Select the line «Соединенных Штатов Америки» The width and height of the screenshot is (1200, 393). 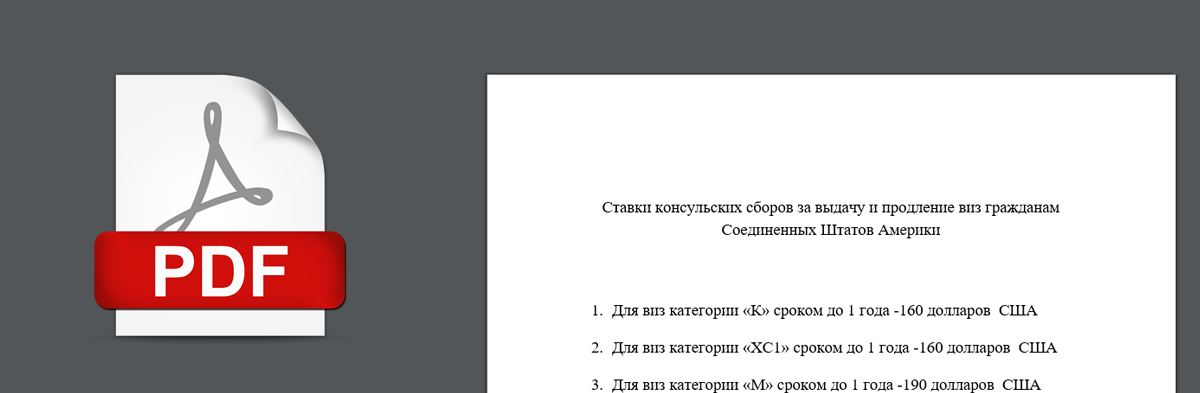coord(831,230)
